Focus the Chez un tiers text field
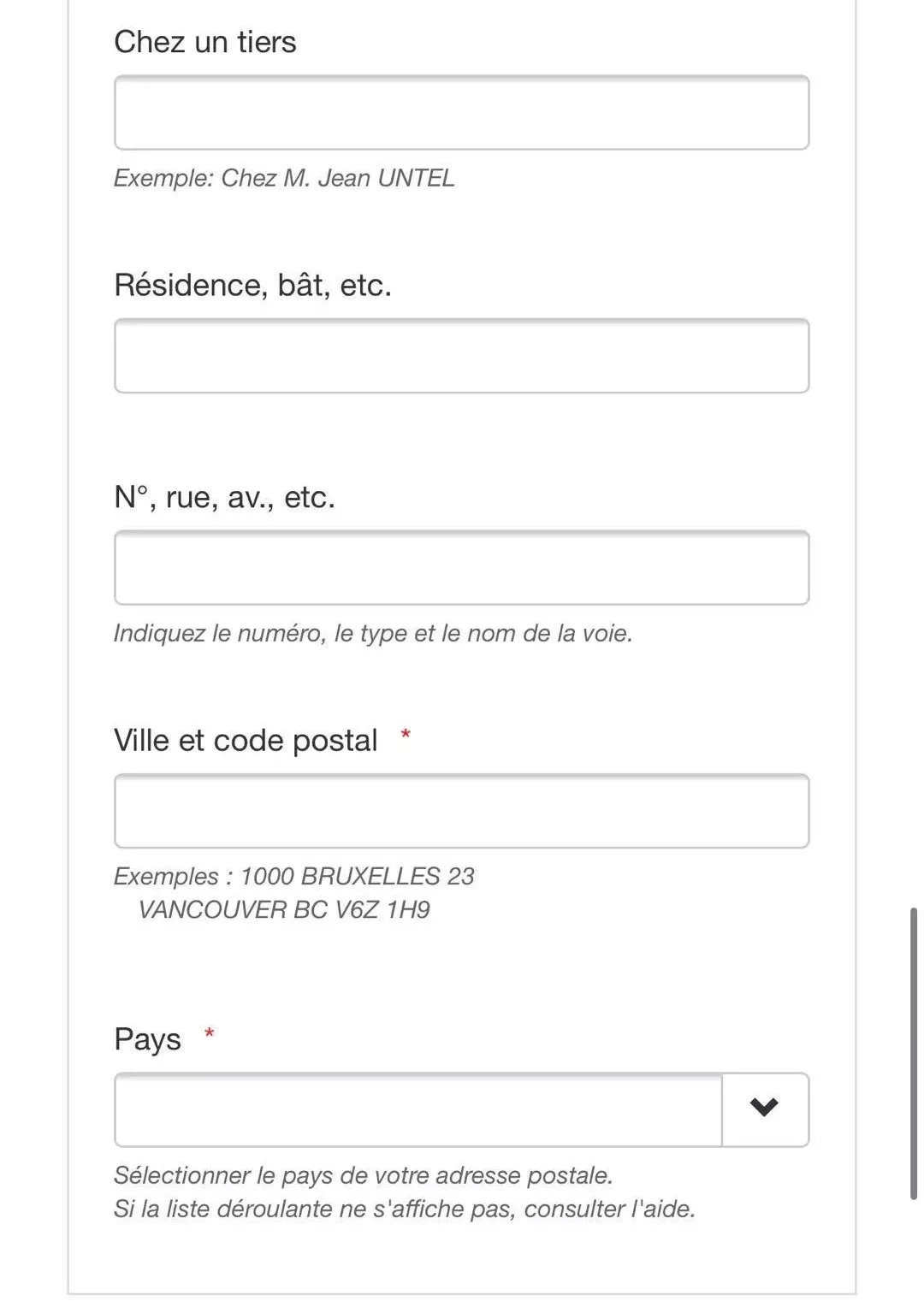924x1313 pixels. click(461, 113)
